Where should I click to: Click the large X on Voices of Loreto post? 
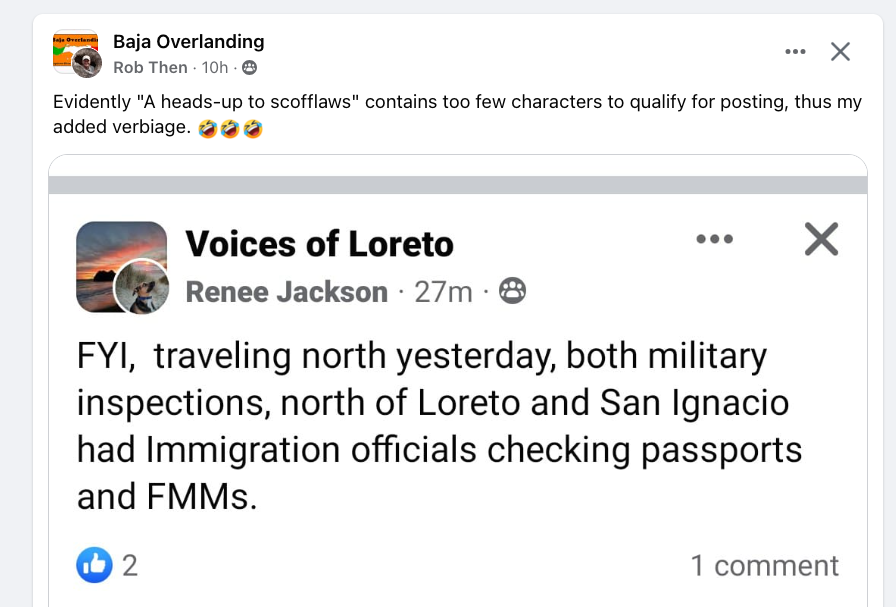(821, 239)
